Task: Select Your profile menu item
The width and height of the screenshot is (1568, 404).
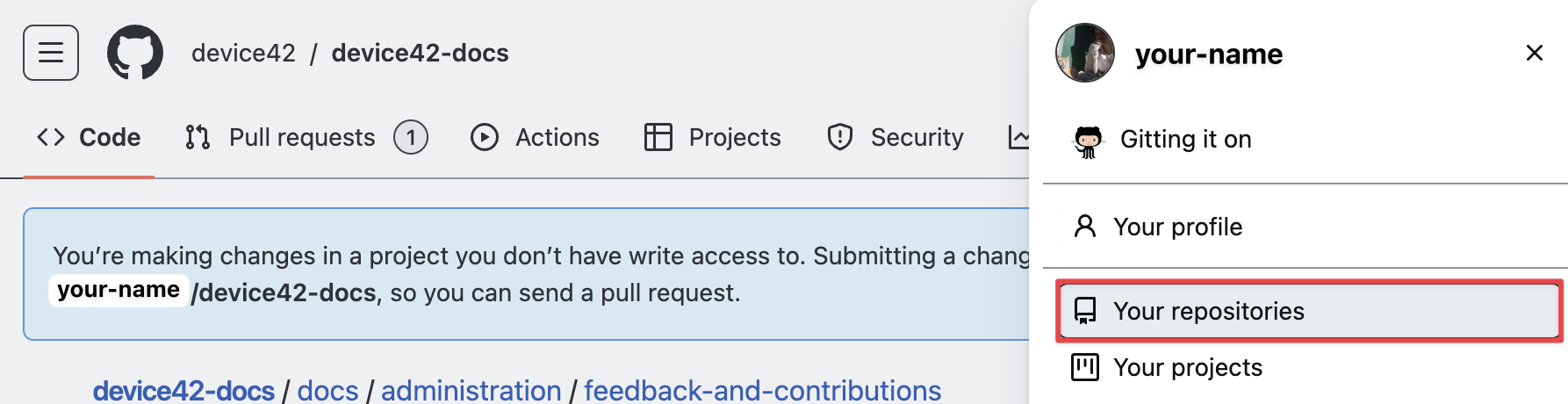Action: pos(1177,227)
